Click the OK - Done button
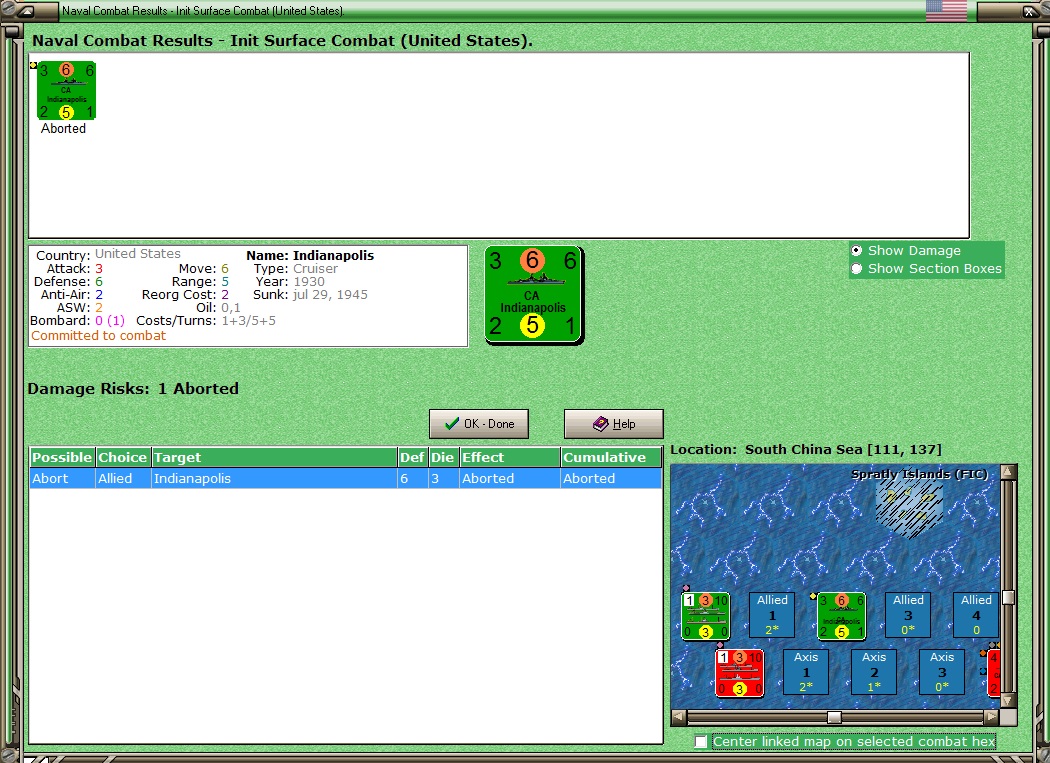The image size is (1050, 763). click(479, 424)
